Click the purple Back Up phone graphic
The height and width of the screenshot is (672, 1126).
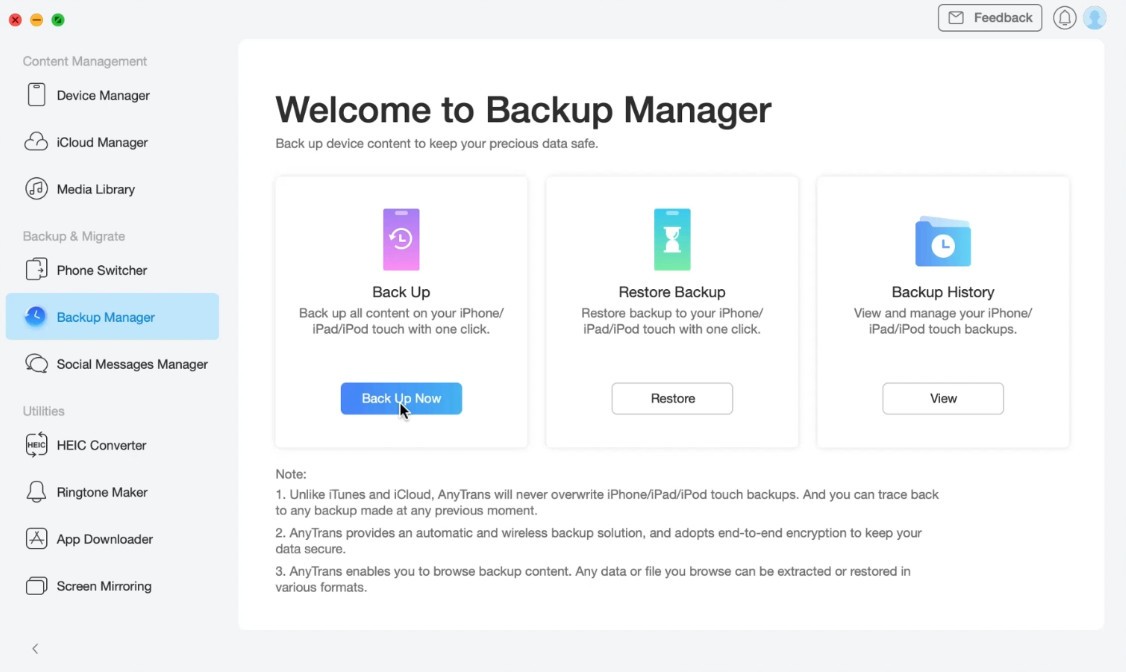(x=401, y=240)
